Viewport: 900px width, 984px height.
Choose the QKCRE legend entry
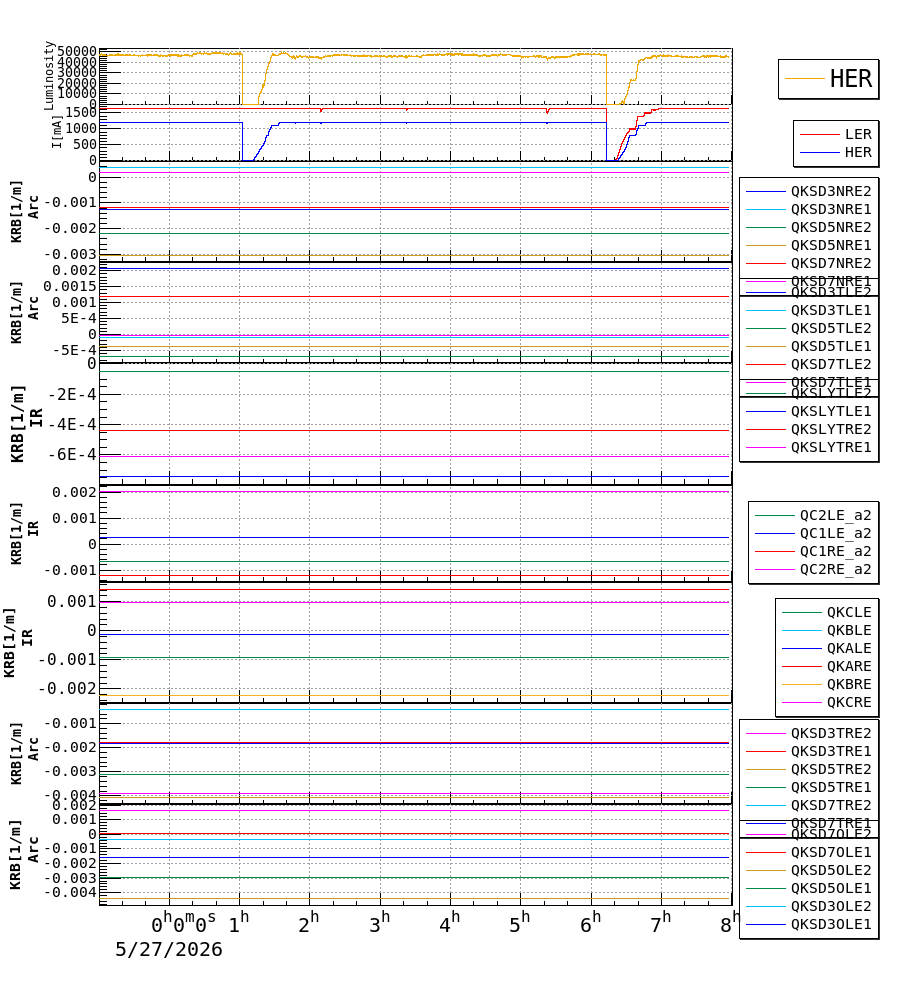[849, 703]
